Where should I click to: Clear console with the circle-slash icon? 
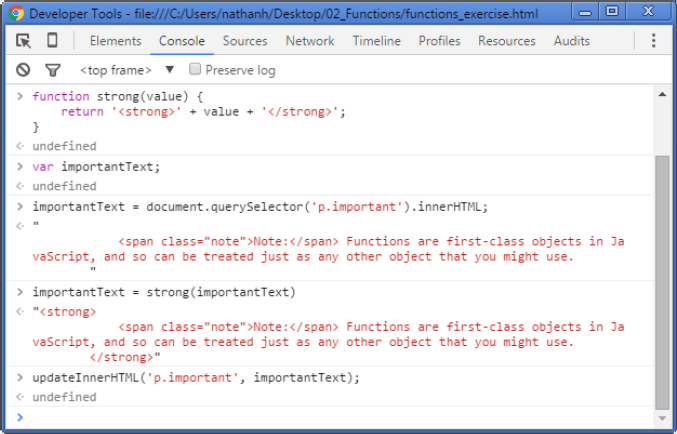(x=23, y=70)
